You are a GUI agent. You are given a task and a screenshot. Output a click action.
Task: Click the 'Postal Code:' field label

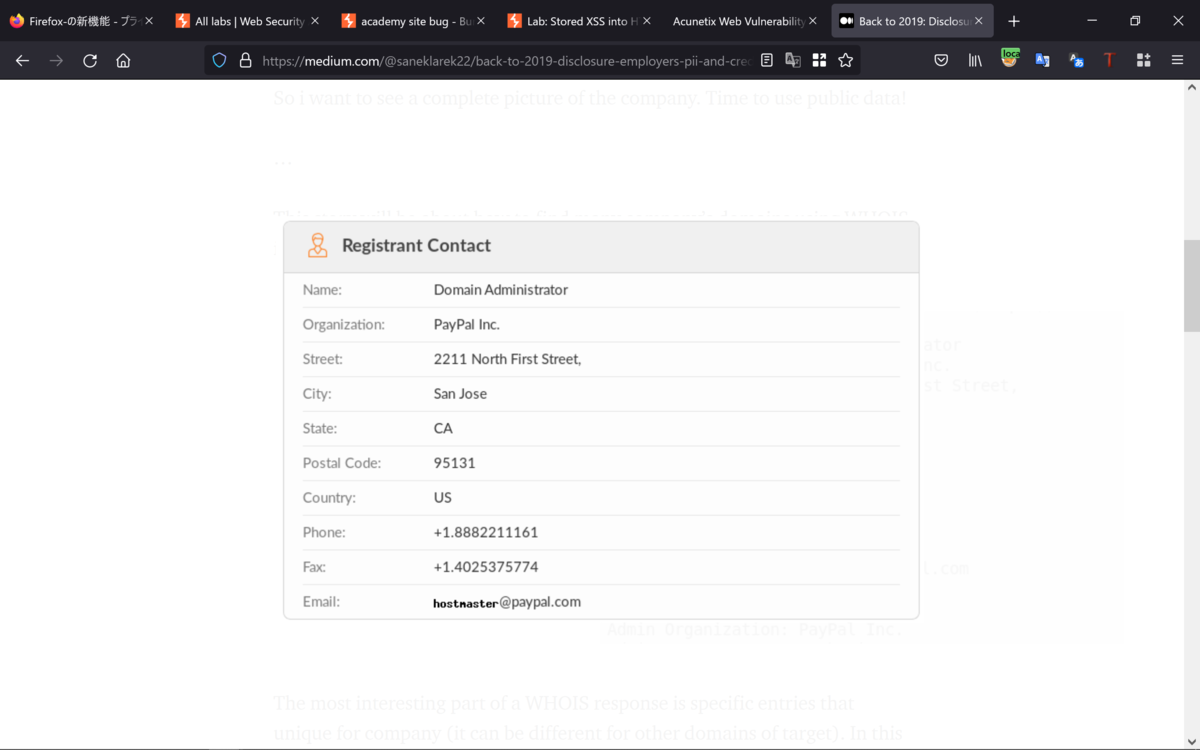pyautogui.click(x=342, y=463)
